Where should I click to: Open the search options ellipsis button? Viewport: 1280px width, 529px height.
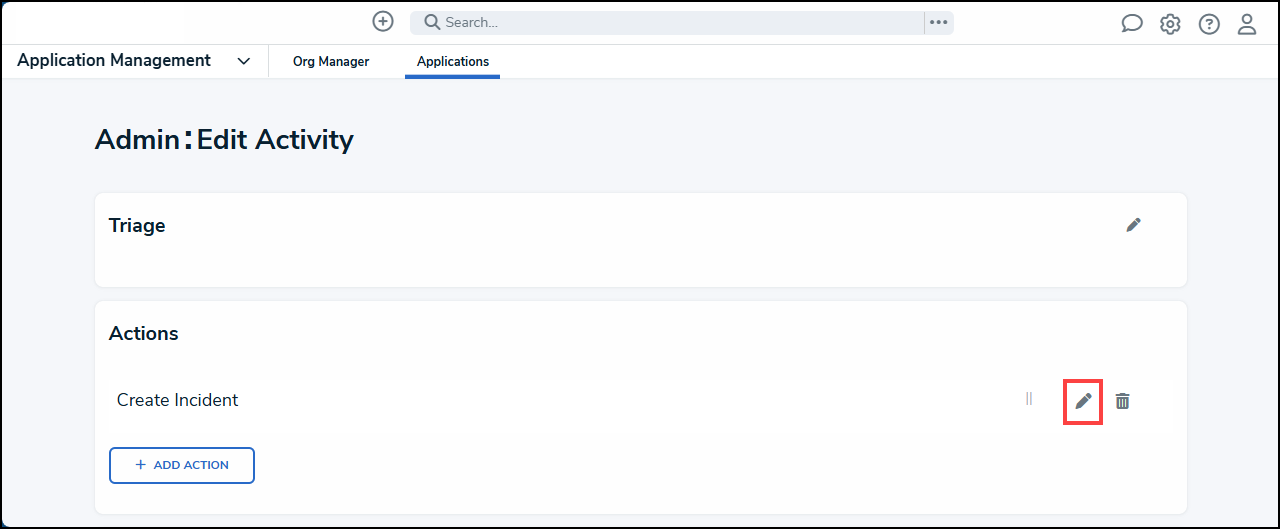[938, 22]
